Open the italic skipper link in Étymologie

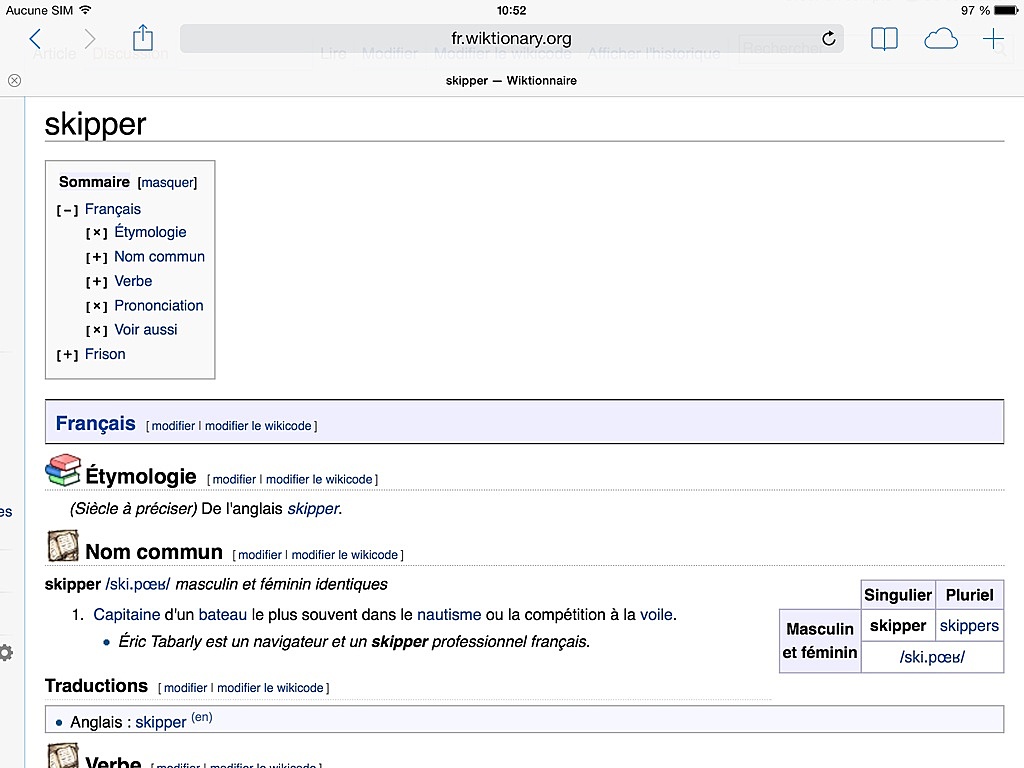click(x=313, y=509)
